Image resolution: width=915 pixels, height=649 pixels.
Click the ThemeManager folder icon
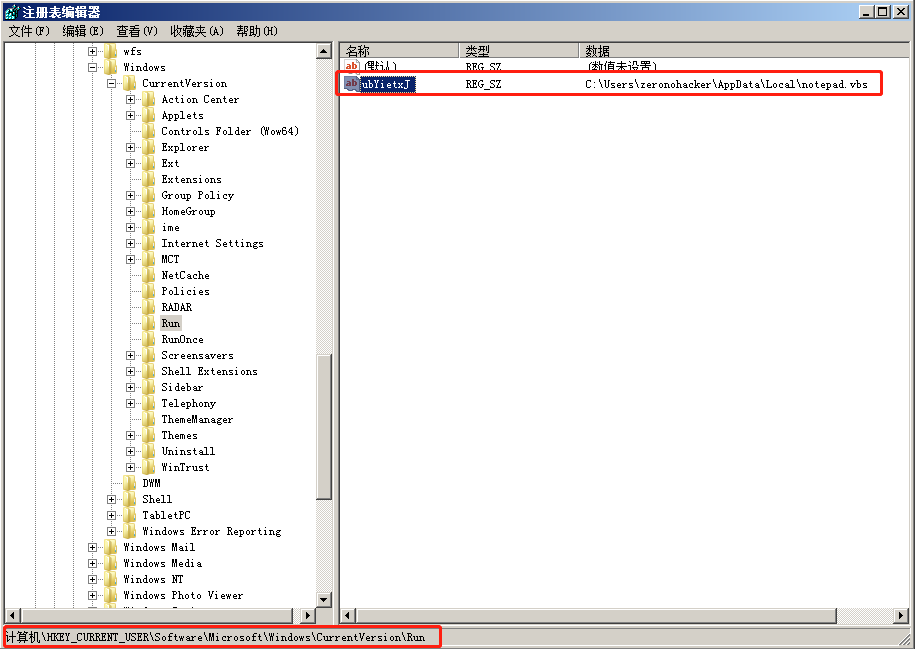149,419
